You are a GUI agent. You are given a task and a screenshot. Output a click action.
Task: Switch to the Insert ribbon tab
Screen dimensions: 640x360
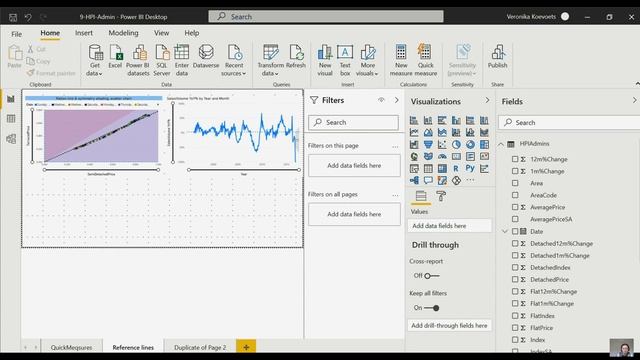click(x=84, y=33)
